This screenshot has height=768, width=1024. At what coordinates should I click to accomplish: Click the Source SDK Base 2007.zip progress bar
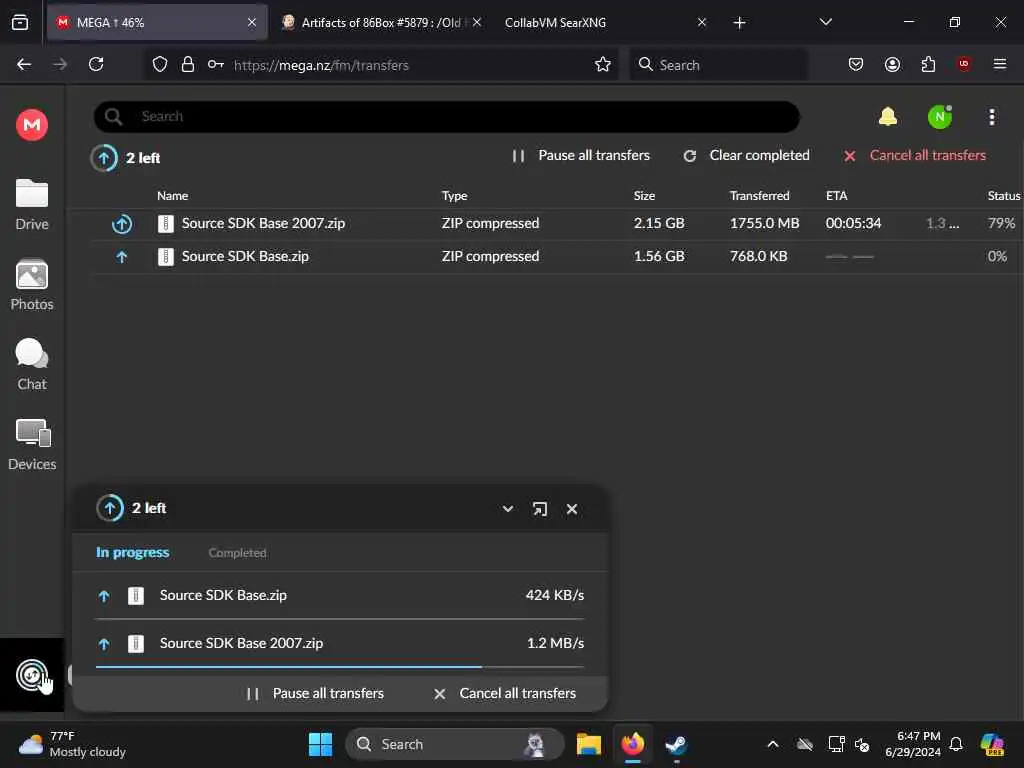(340, 667)
